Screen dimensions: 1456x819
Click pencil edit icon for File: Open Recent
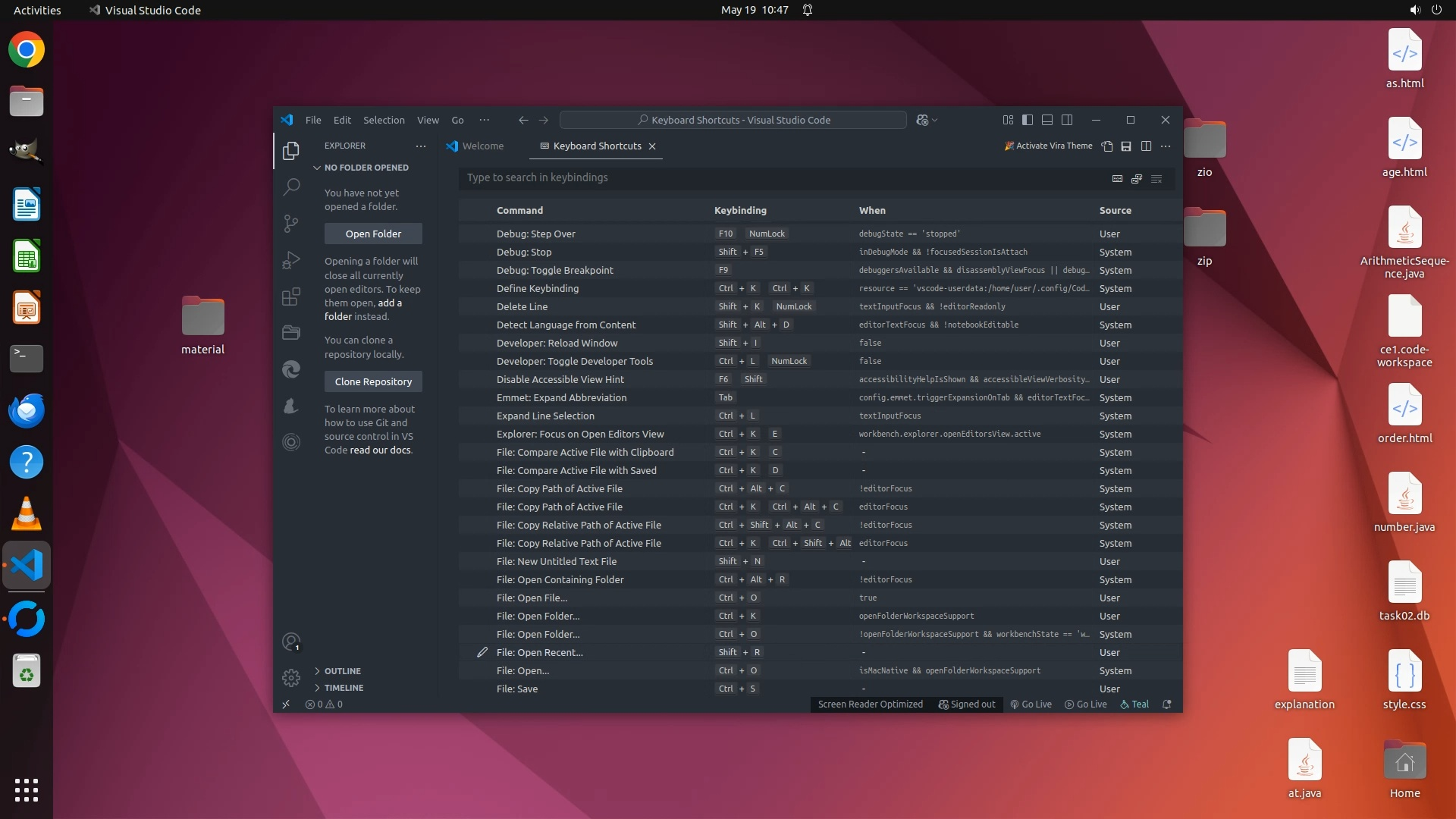click(482, 652)
